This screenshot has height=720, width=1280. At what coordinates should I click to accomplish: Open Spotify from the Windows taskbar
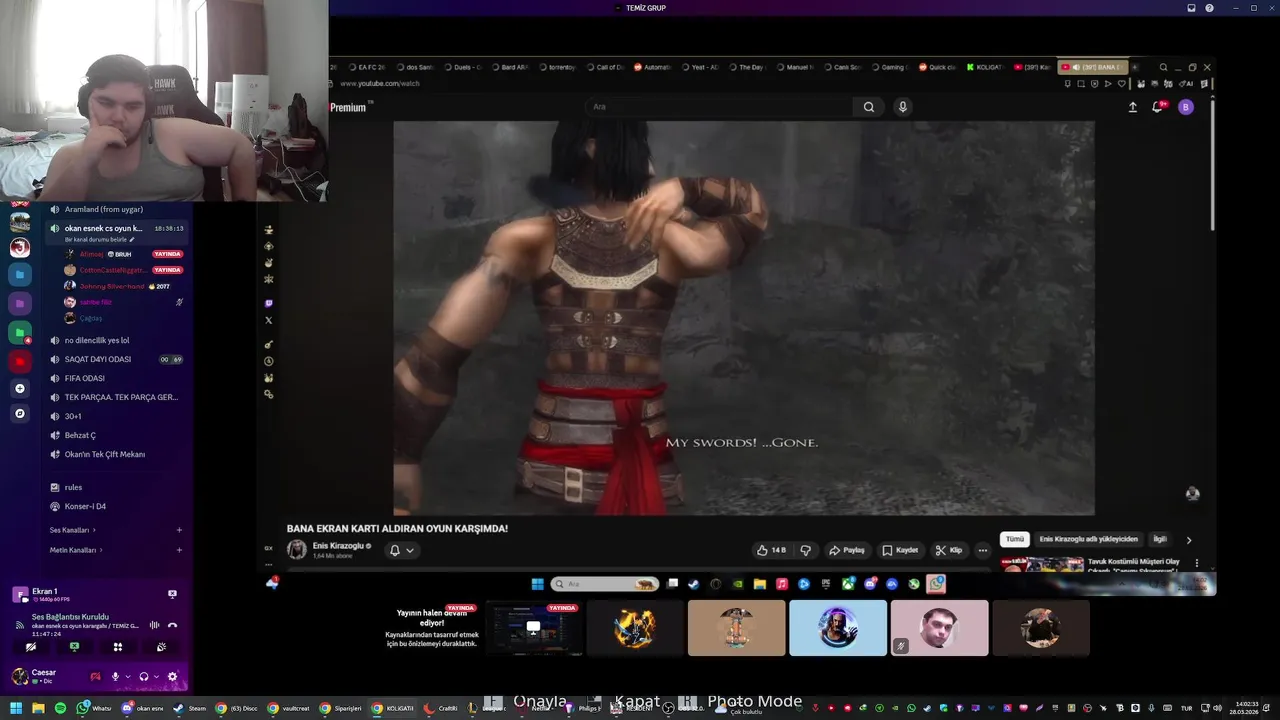tap(60, 708)
